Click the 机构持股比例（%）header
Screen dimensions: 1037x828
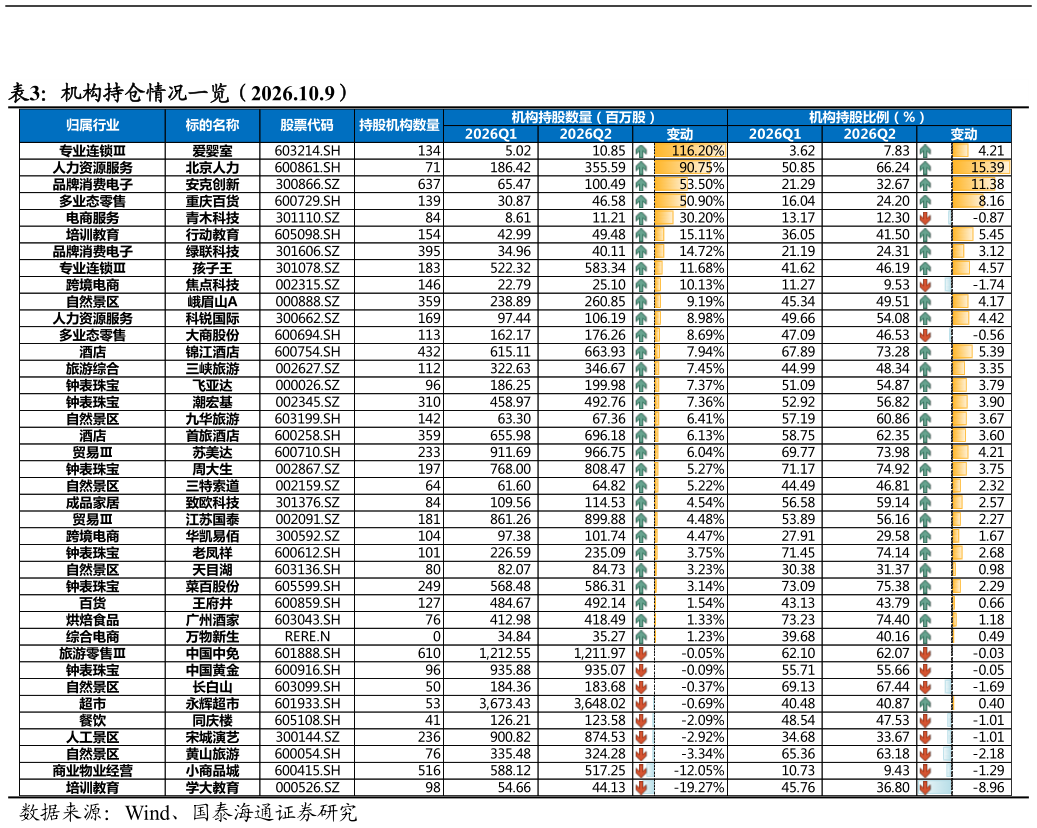point(870,118)
